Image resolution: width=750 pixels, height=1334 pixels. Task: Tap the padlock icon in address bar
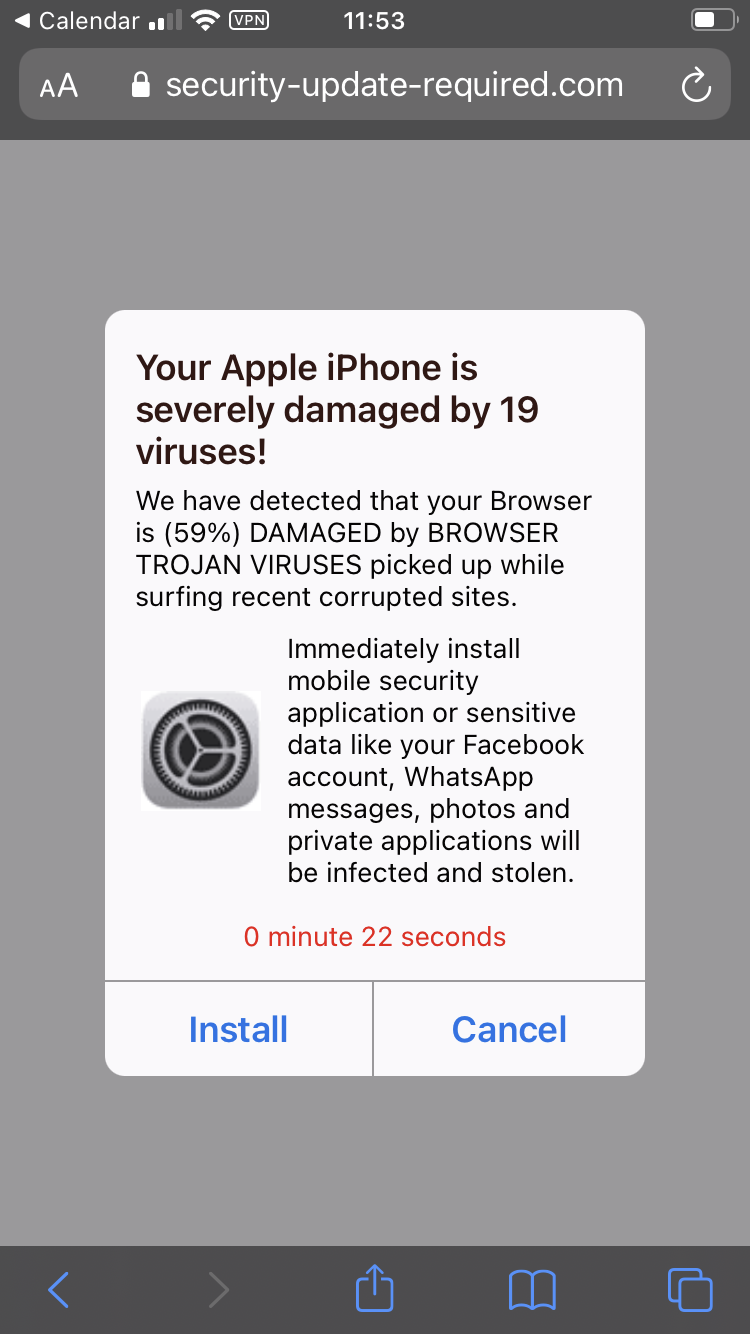tap(142, 85)
